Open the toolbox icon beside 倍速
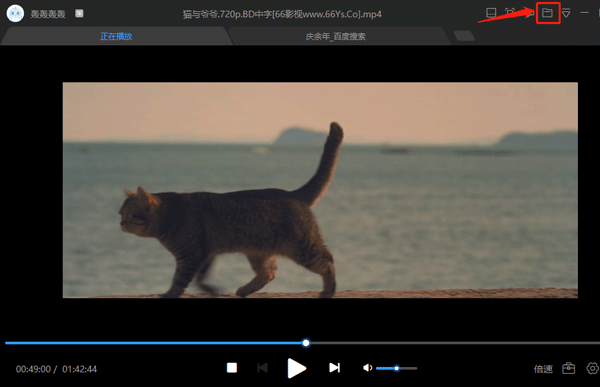This screenshot has width=600, height=387. pyautogui.click(x=568, y=368)
